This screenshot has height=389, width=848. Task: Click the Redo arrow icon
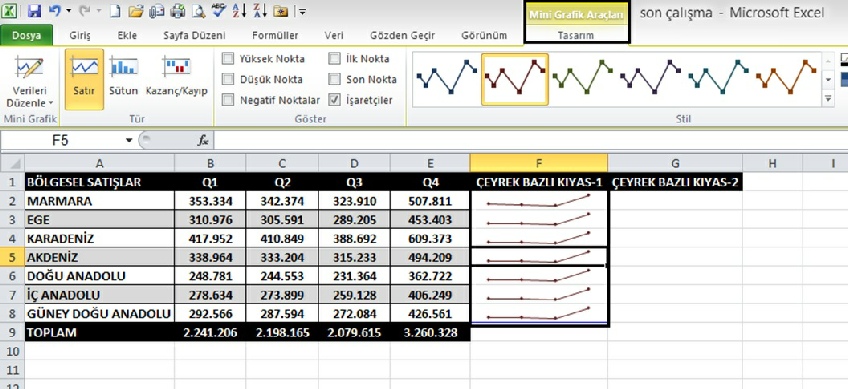point(84,10)
